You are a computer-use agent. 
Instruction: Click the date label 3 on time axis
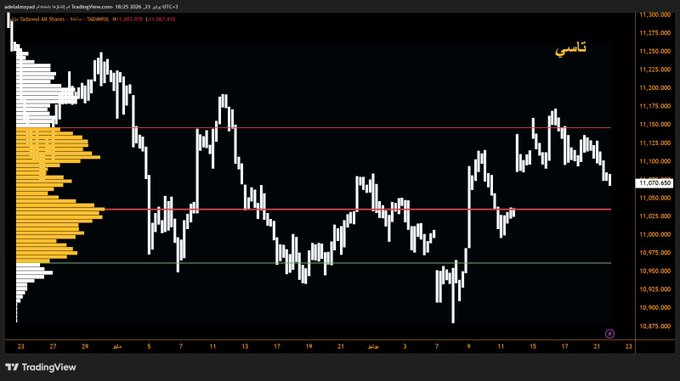click(x=405, y=346)
